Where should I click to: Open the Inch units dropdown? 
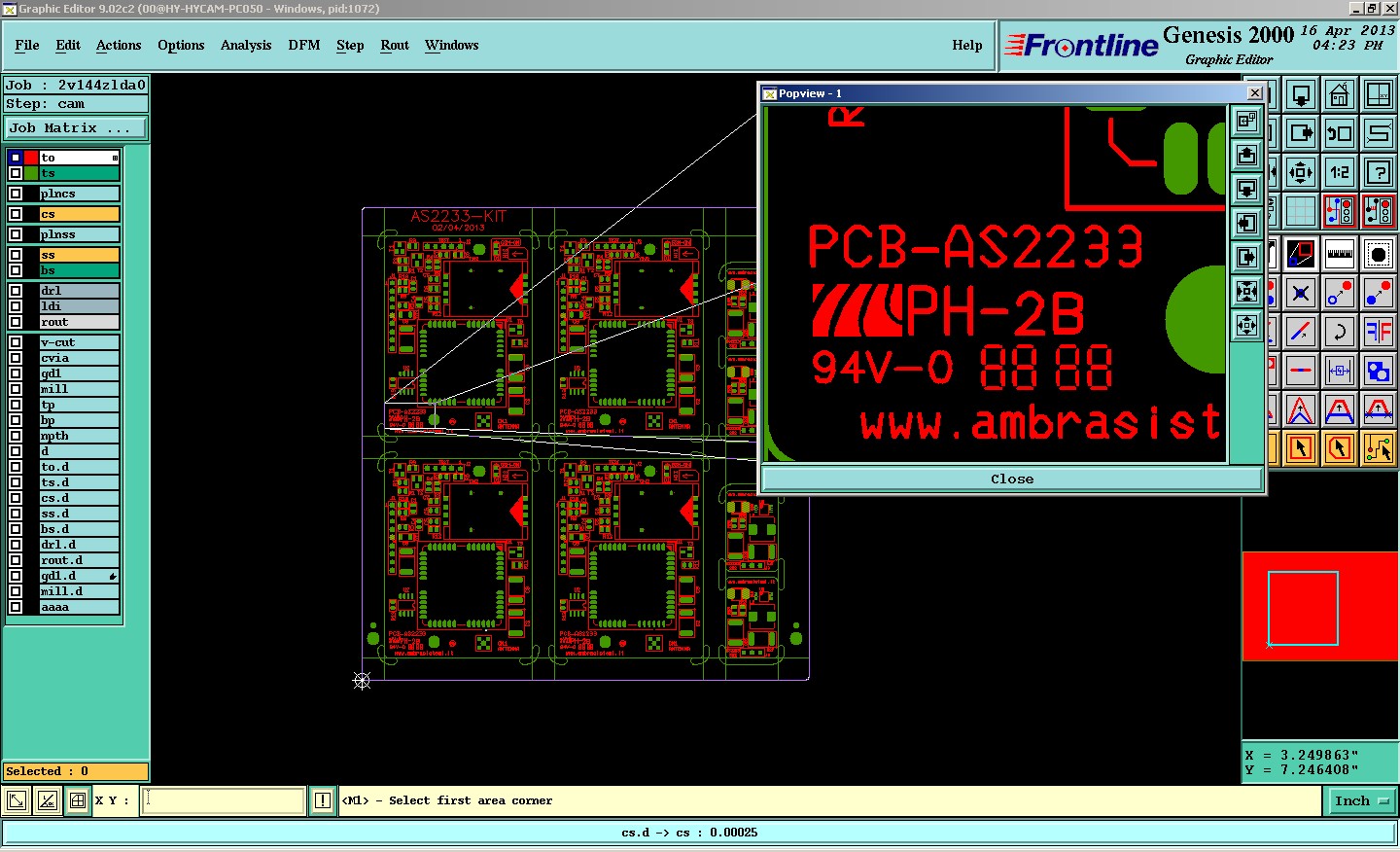pyautogui.click(x=1361, y=801)
